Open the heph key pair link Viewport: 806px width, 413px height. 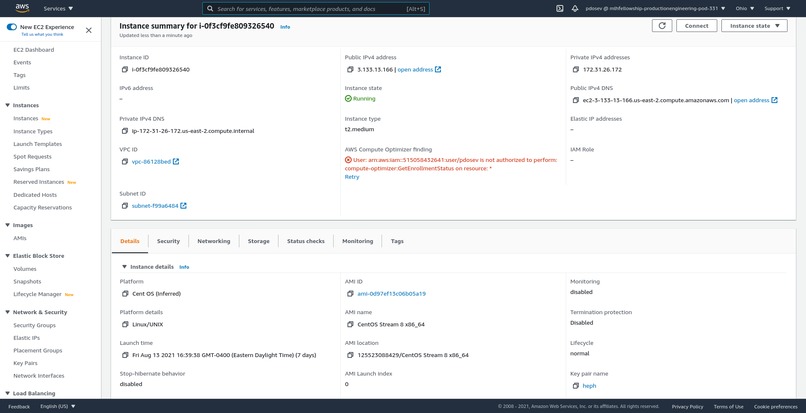589,386
